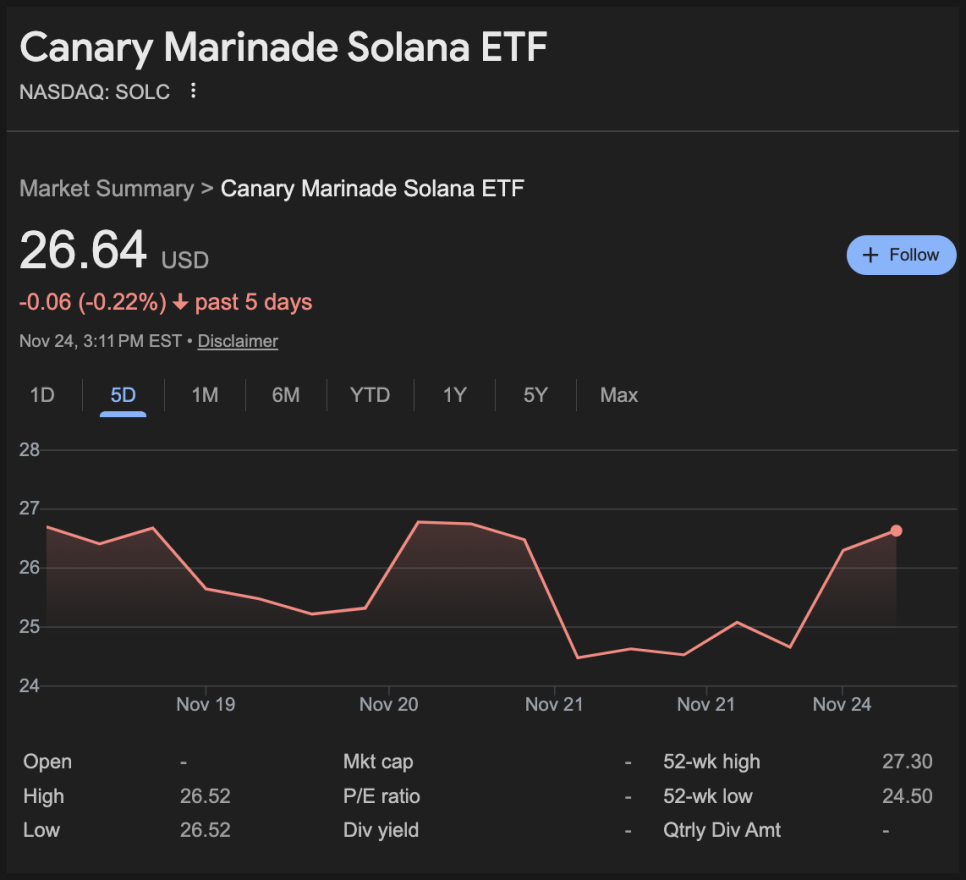The width and height of the screenshot is (966, 880).
Task: Click the Nov 24 date label
Action: click(x=842, y=705)
